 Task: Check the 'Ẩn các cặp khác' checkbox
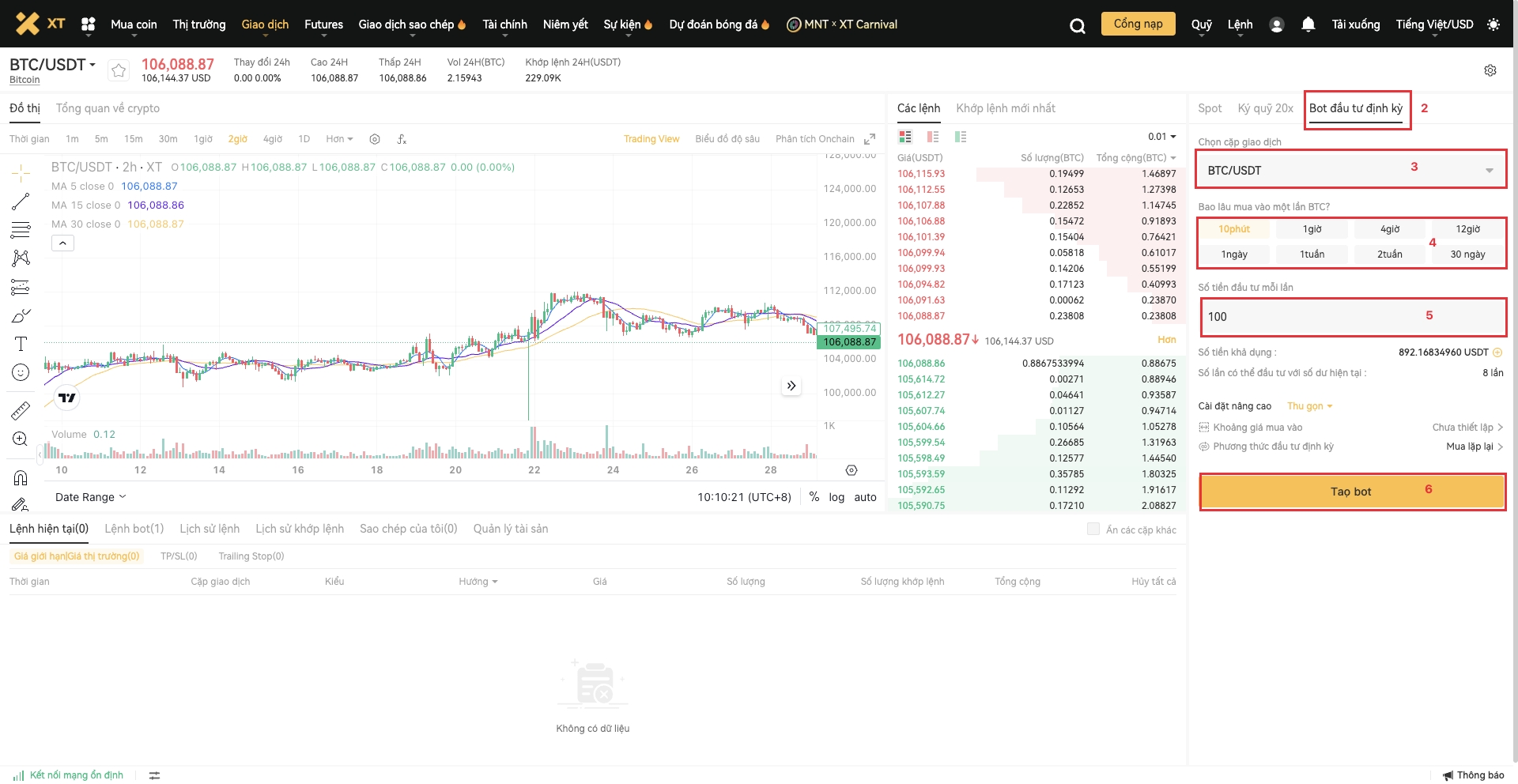click(1093, 530)
